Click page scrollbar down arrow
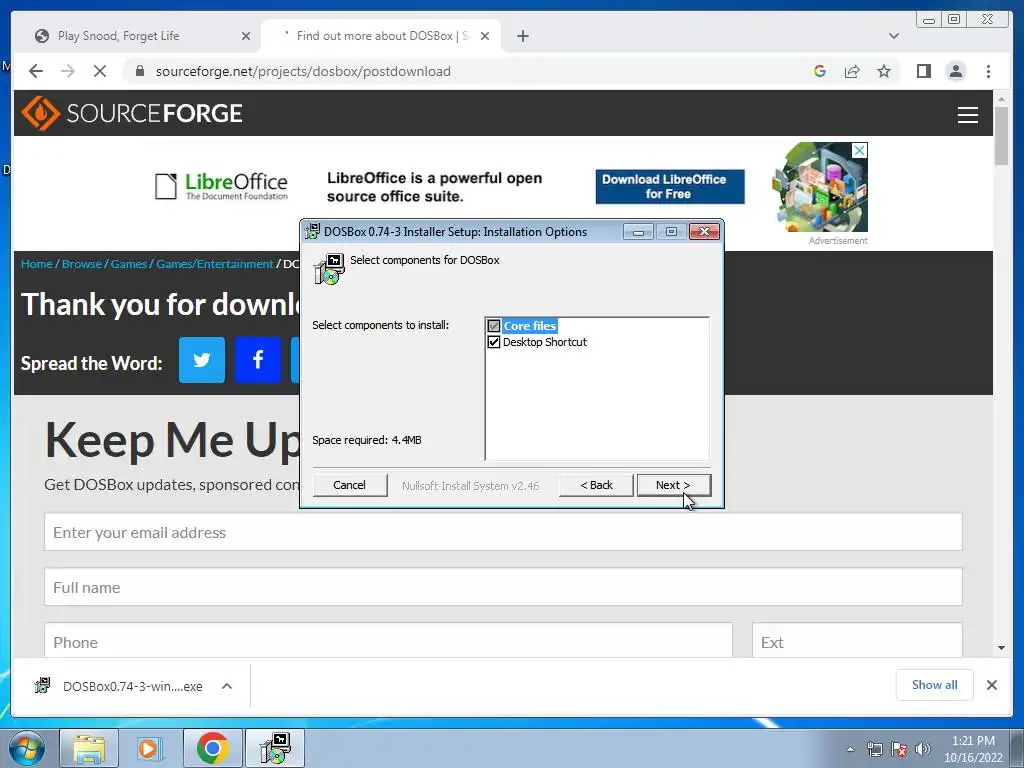 point(1001,648)
